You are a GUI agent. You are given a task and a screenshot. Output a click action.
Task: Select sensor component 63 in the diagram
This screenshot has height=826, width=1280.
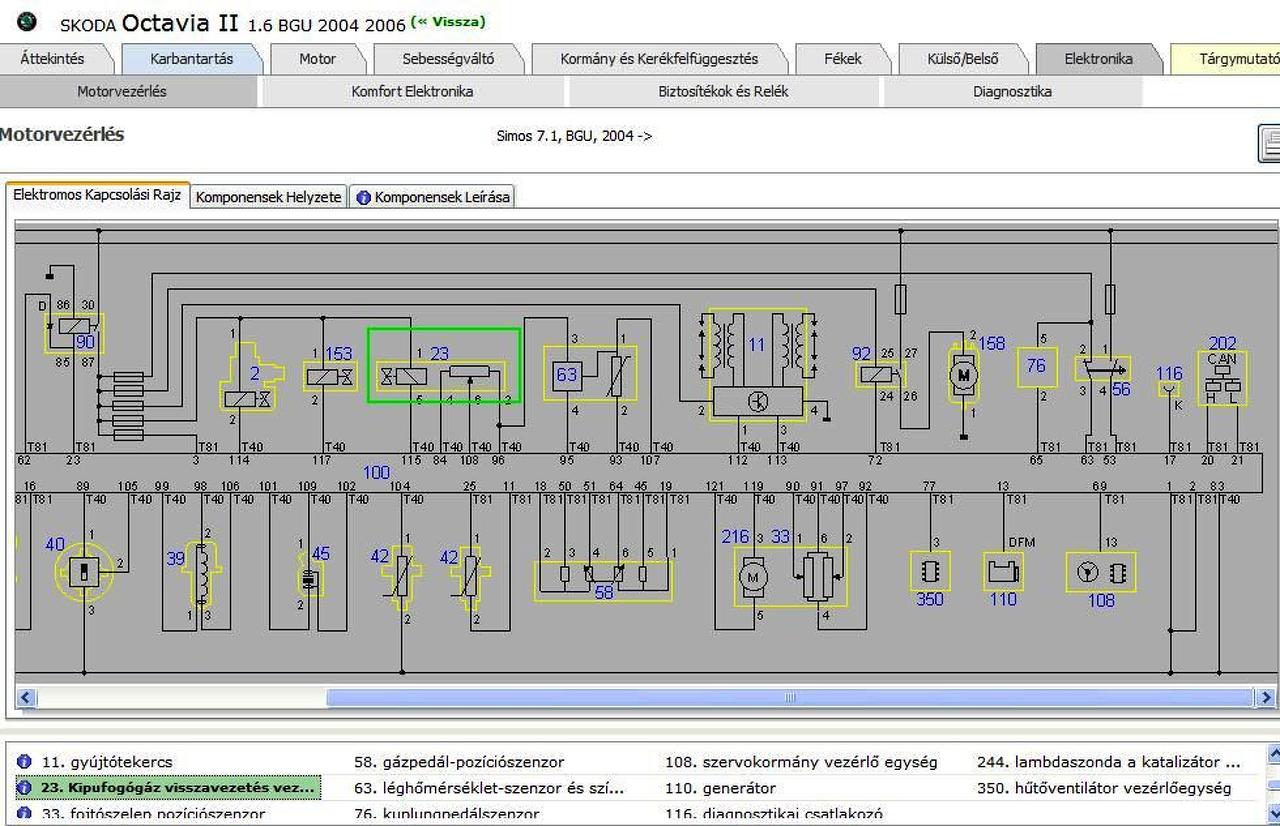[591, 373]
